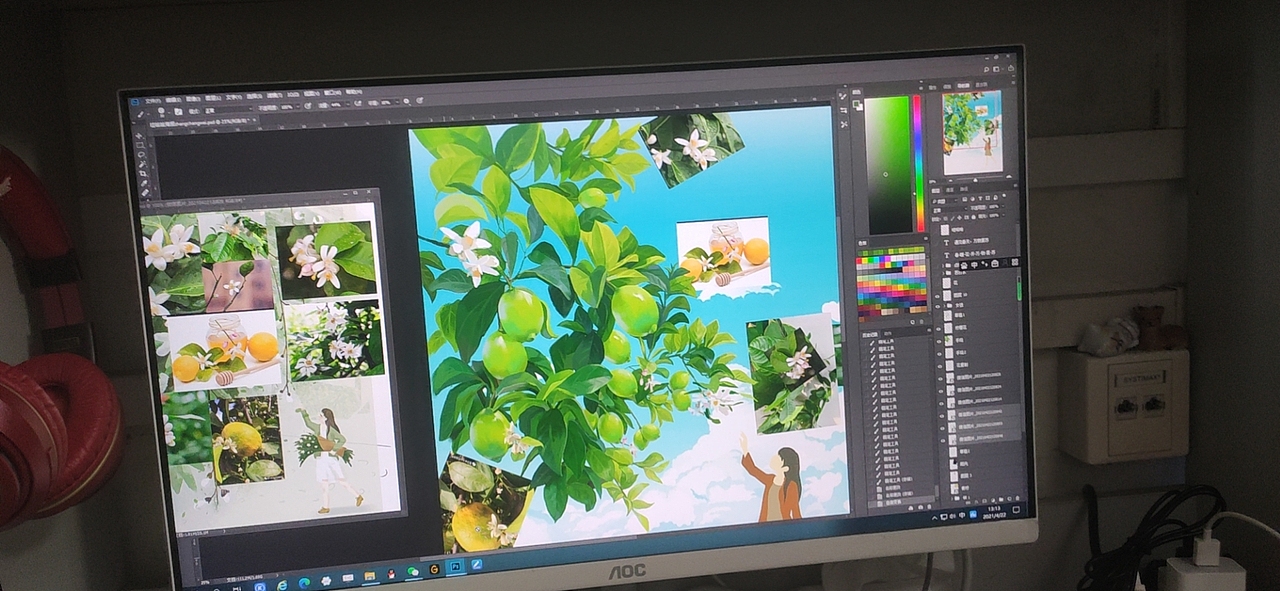
Task: Open the layer styles fx icon
Action: (975, 499)
